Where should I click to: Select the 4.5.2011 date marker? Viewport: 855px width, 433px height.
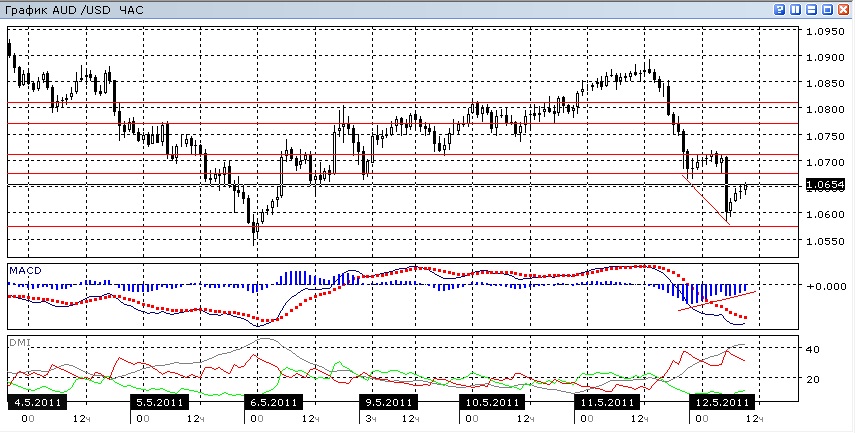37,402
